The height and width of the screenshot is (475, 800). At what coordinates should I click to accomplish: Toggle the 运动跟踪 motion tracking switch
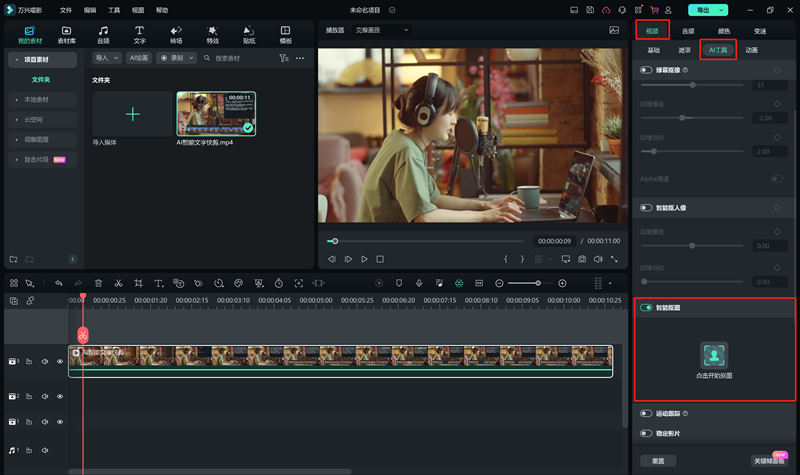[x=646, y=413]
